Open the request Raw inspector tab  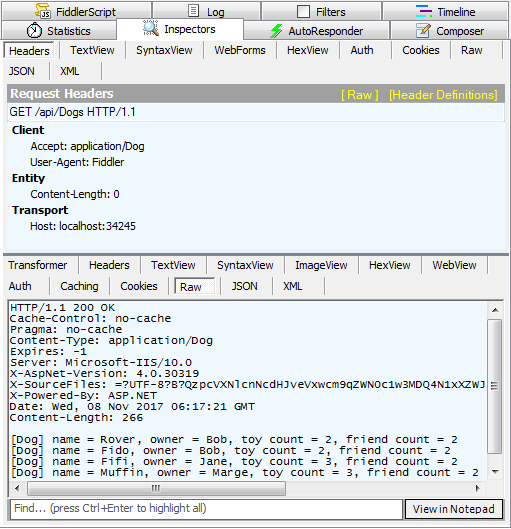point(472,50)
